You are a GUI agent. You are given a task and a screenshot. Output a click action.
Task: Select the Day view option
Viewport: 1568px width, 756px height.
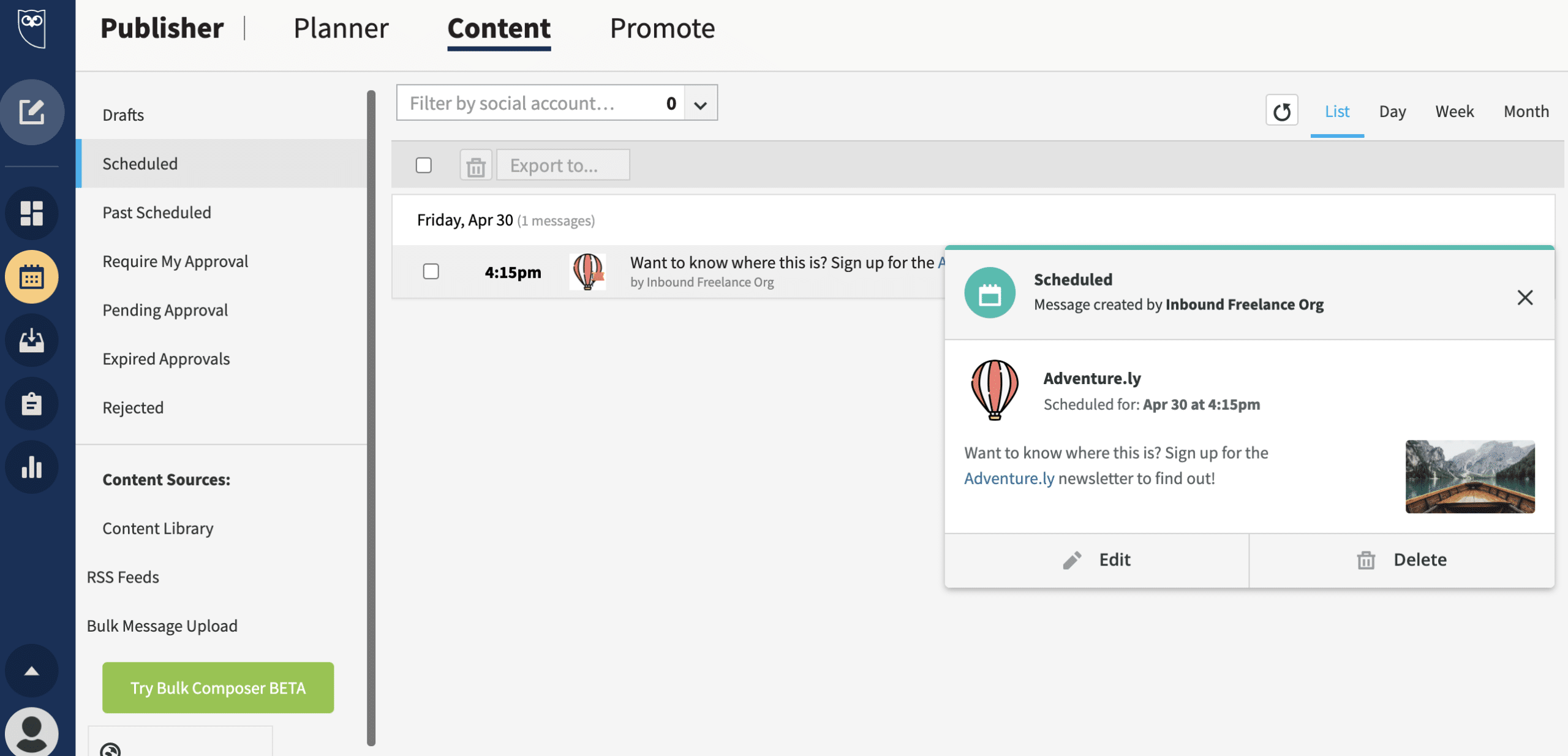(x=1392, y=111)
